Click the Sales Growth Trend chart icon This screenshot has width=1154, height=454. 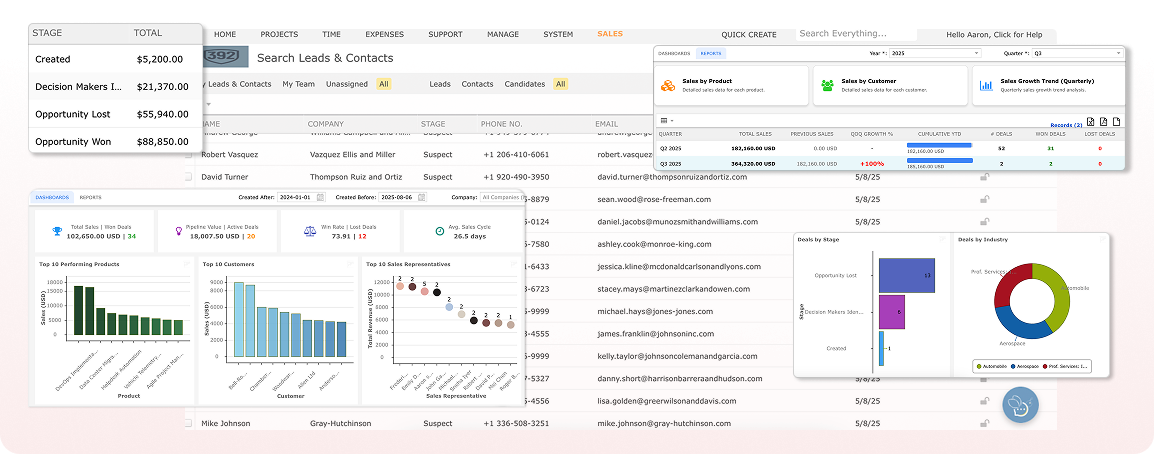(986, 85)
